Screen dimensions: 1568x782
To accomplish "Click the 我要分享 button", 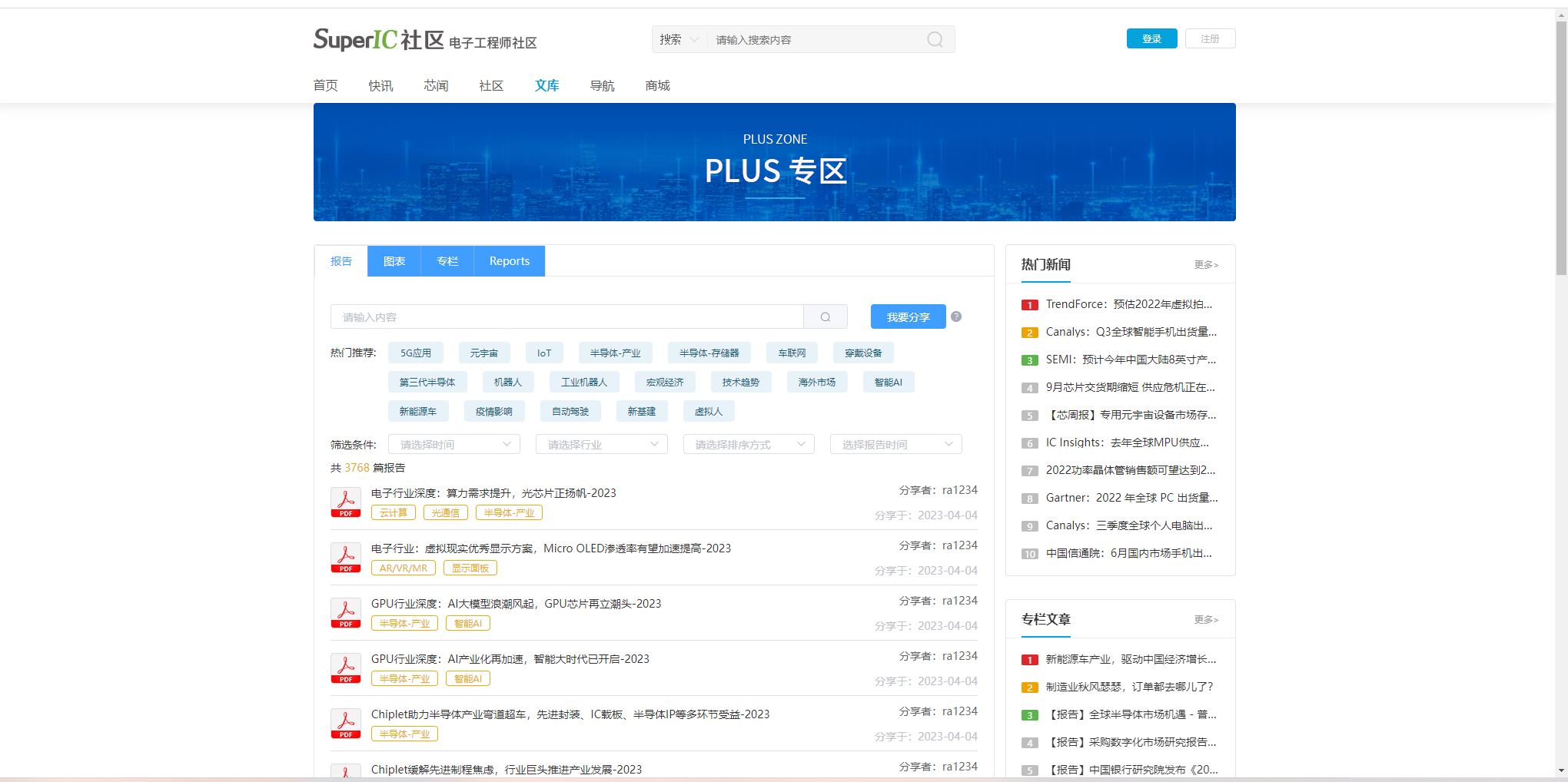I will pos(909,316).
